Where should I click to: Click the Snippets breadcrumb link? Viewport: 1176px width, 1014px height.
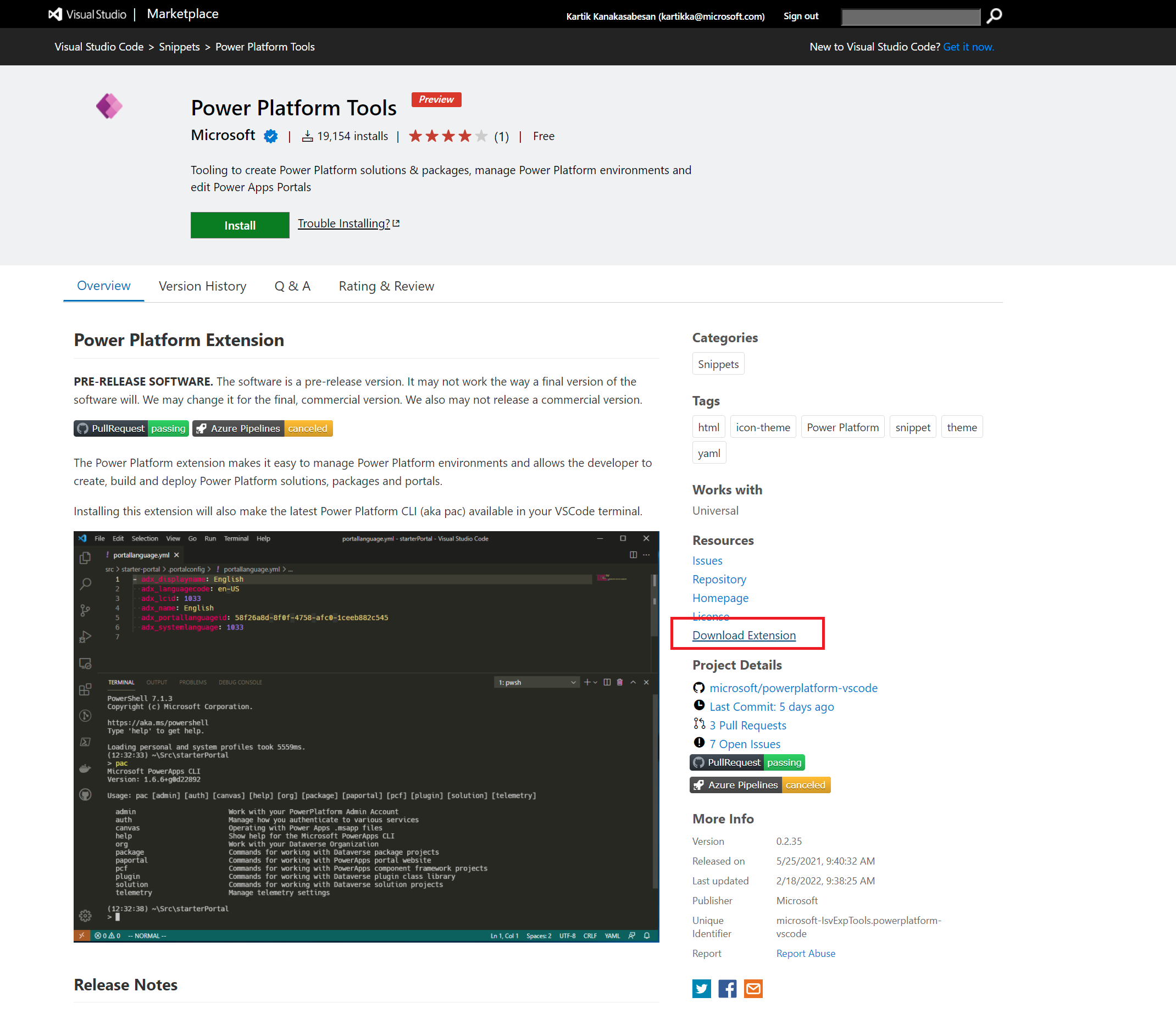click(179, 47)
